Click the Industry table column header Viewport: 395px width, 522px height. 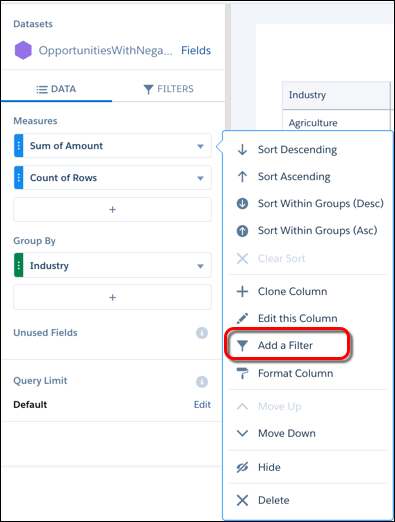[336, 95]
